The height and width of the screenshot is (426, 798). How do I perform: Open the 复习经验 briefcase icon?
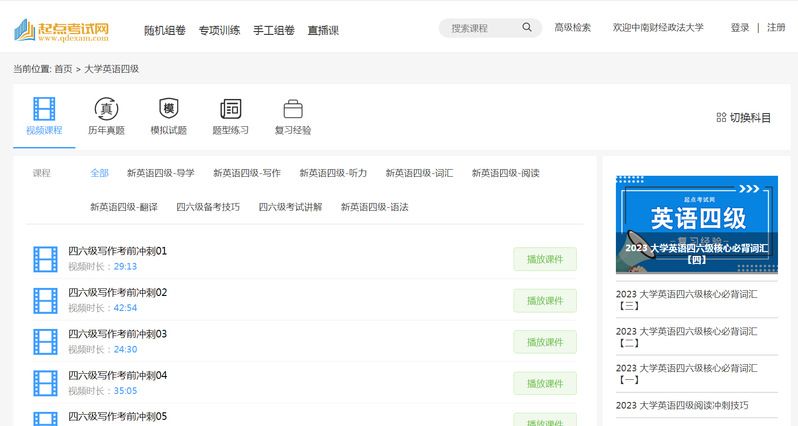(x=293, y=109)
